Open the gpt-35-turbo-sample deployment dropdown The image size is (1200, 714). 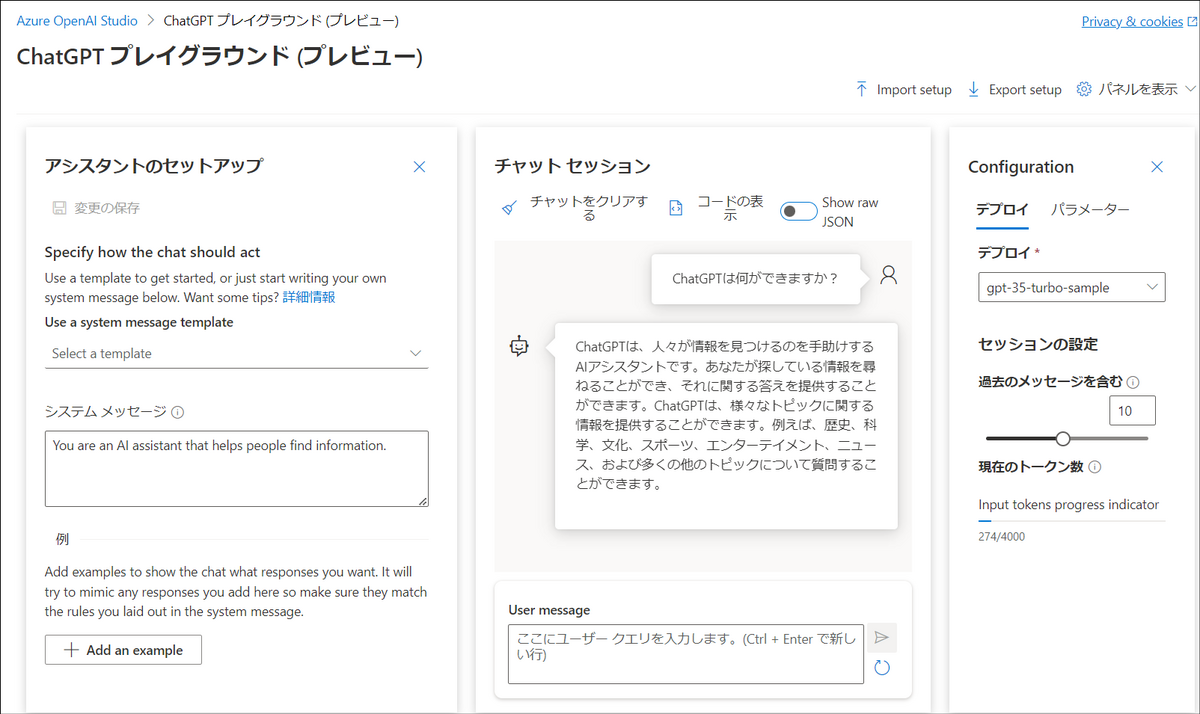(x=1071, y=287)
